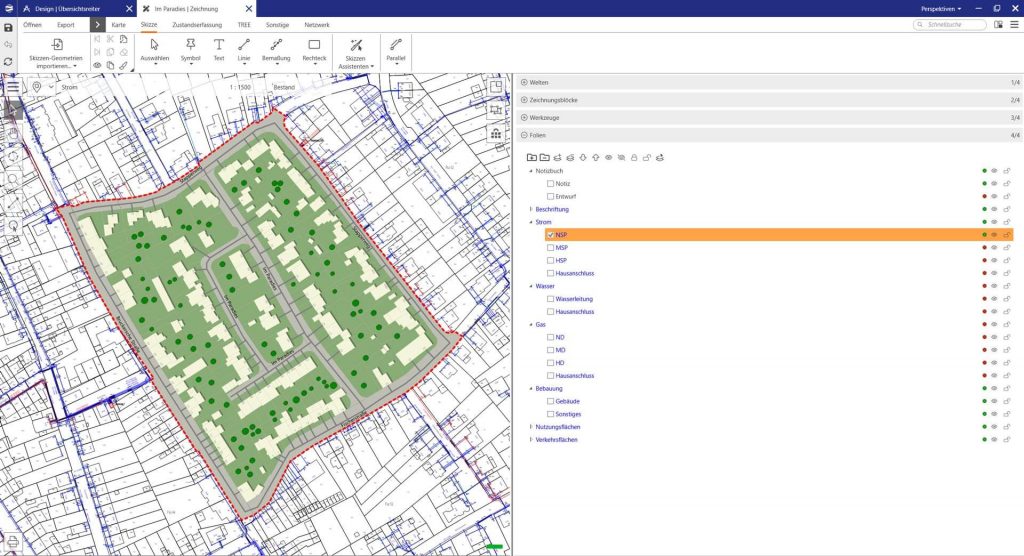Screen dimensions: 1024x556
Task: Uncheck the NSP layer checkbox
Action: (x=550, y=235)
